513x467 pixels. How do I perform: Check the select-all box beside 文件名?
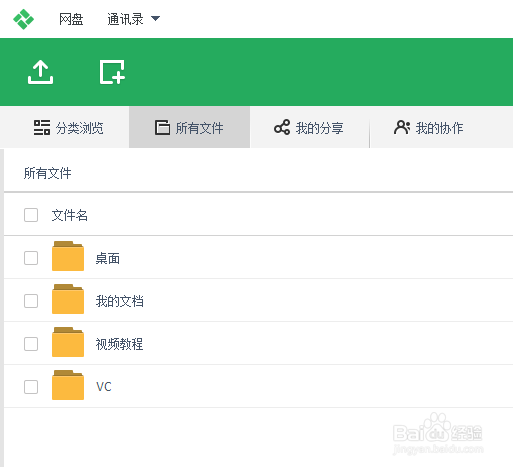point(31,215)
